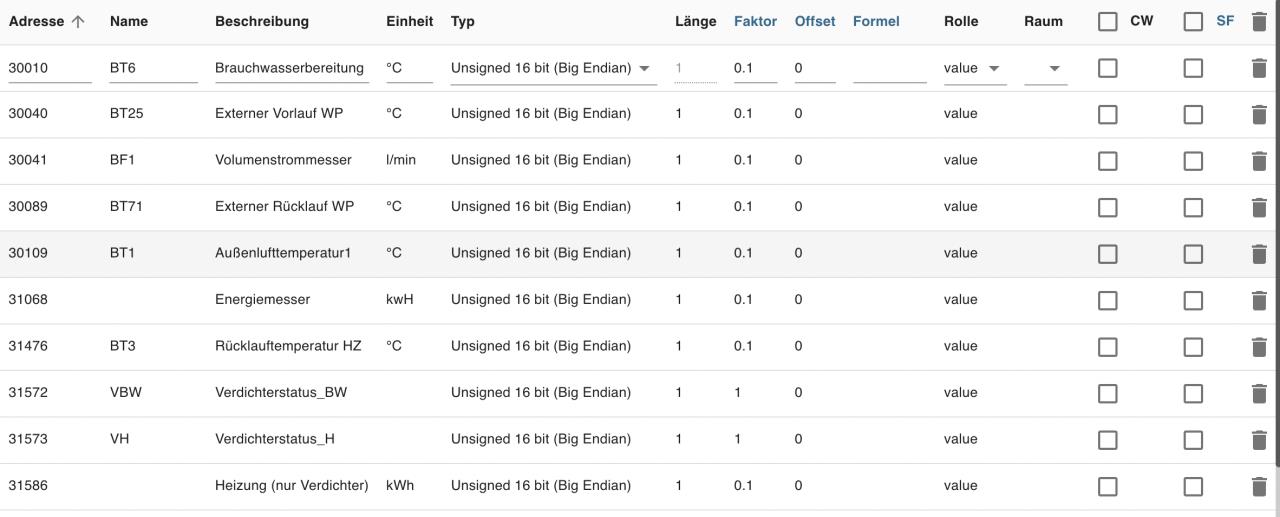Image resolution: width=1280 pixels, height=517 pixels.
Task: Toggle the SF header checkbox
Action: pyautogui.click(x=1193, y=21)
